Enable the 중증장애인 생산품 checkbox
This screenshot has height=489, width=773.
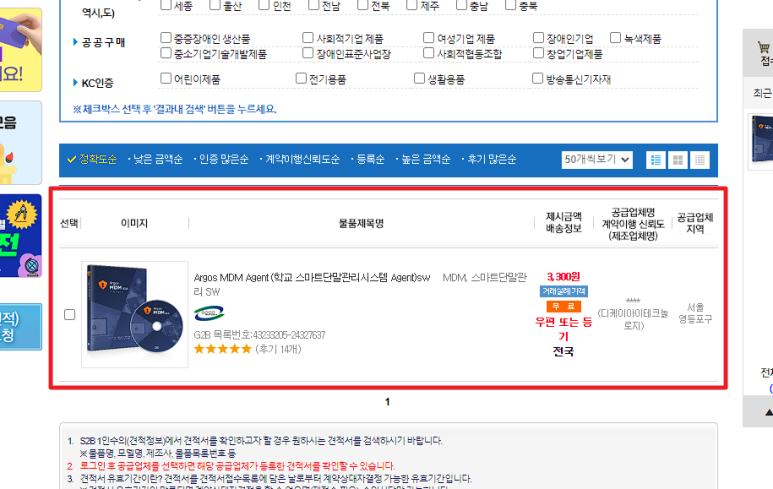166,37
